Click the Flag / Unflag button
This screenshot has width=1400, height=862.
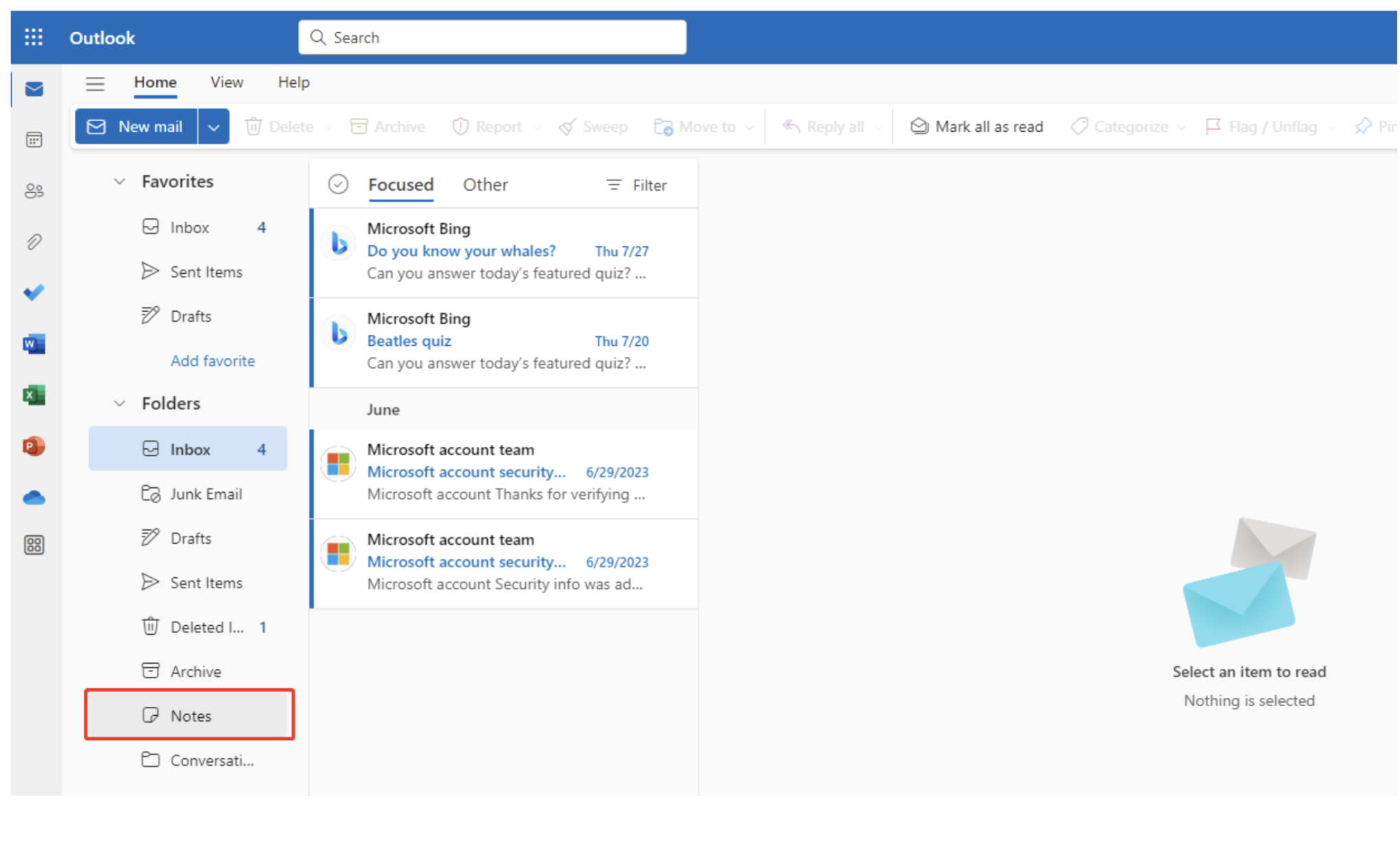[x=1261, y=126]
